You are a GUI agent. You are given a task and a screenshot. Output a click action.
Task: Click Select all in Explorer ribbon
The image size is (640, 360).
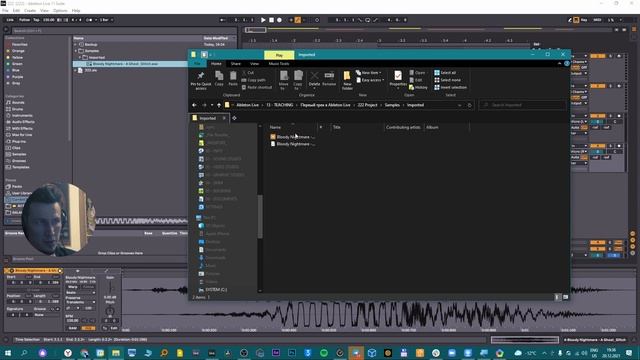click(x=445, y=73)
